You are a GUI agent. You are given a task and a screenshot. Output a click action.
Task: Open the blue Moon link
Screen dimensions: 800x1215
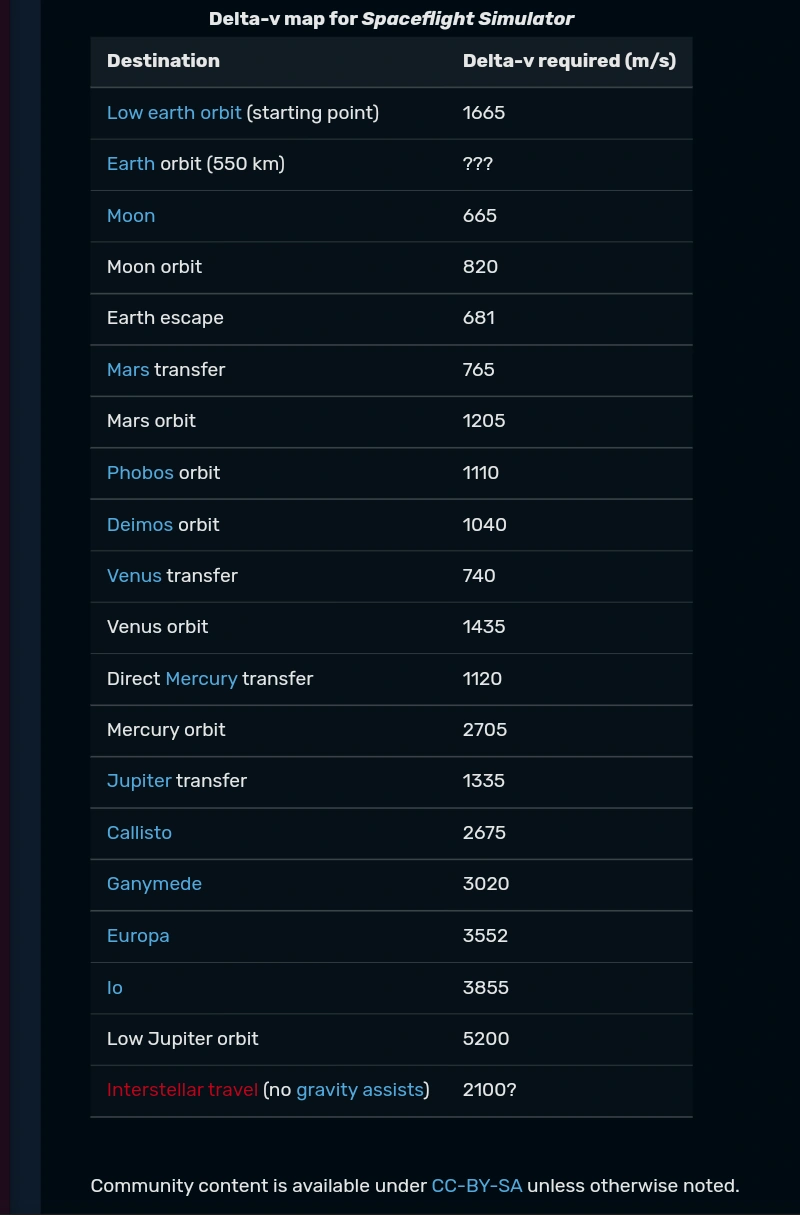(x=131, y=216)
